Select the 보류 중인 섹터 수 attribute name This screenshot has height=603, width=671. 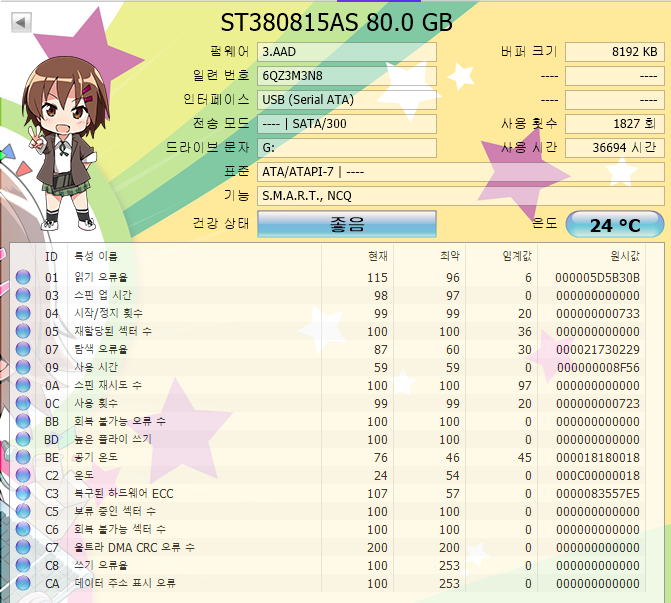click(115, 511)
